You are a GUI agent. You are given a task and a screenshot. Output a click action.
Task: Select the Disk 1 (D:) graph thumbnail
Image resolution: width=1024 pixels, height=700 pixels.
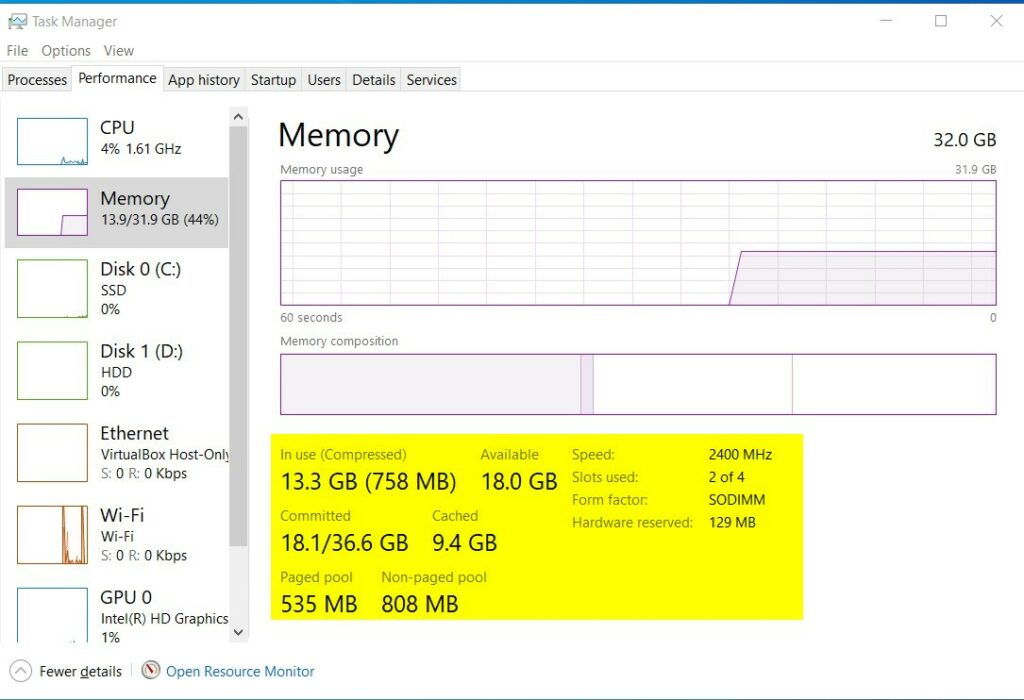coord(52,371)
